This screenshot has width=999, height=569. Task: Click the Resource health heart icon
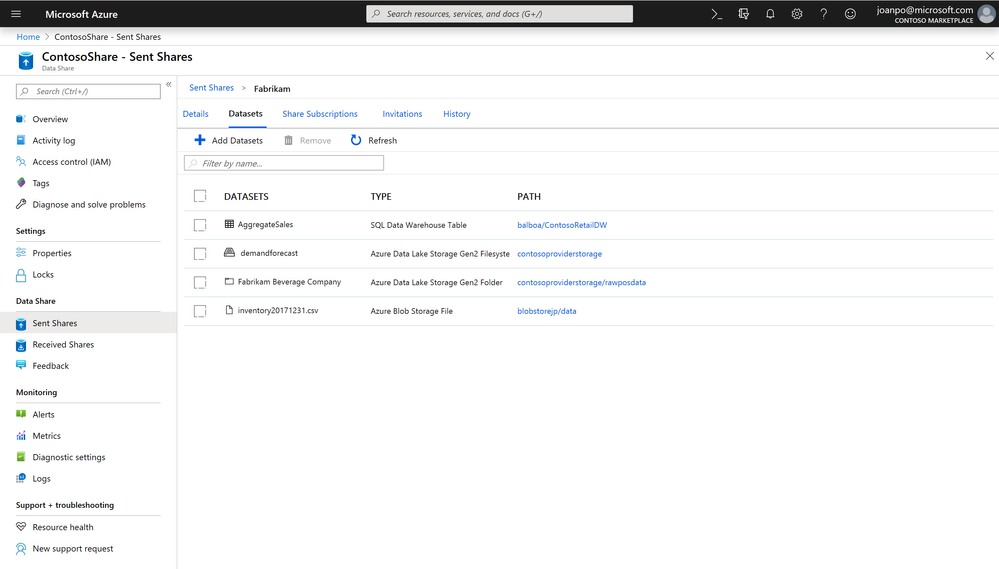coord(21,527)
